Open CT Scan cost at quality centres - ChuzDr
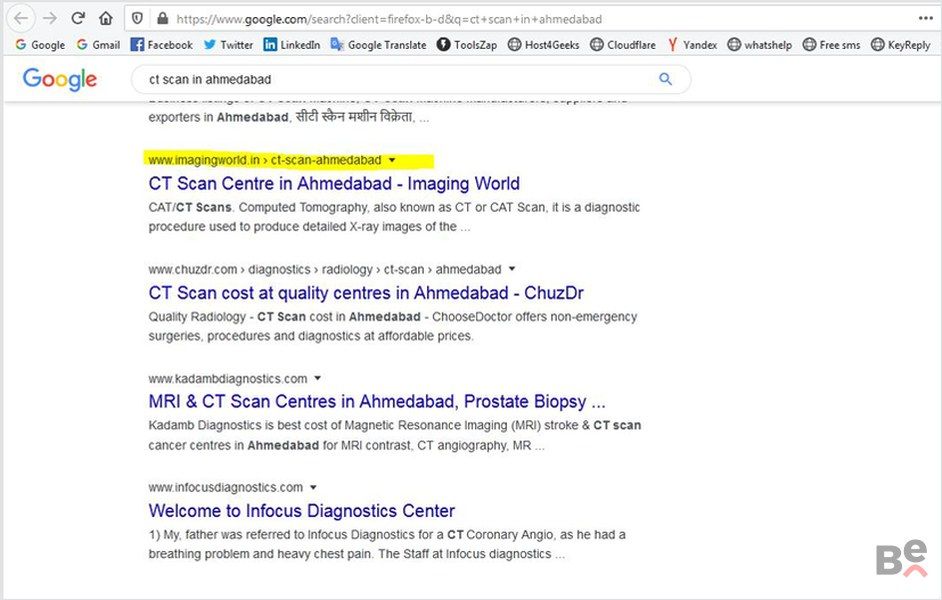Image resolution: width=942 pixels, height=600 pixels. [x=366, y=292]
